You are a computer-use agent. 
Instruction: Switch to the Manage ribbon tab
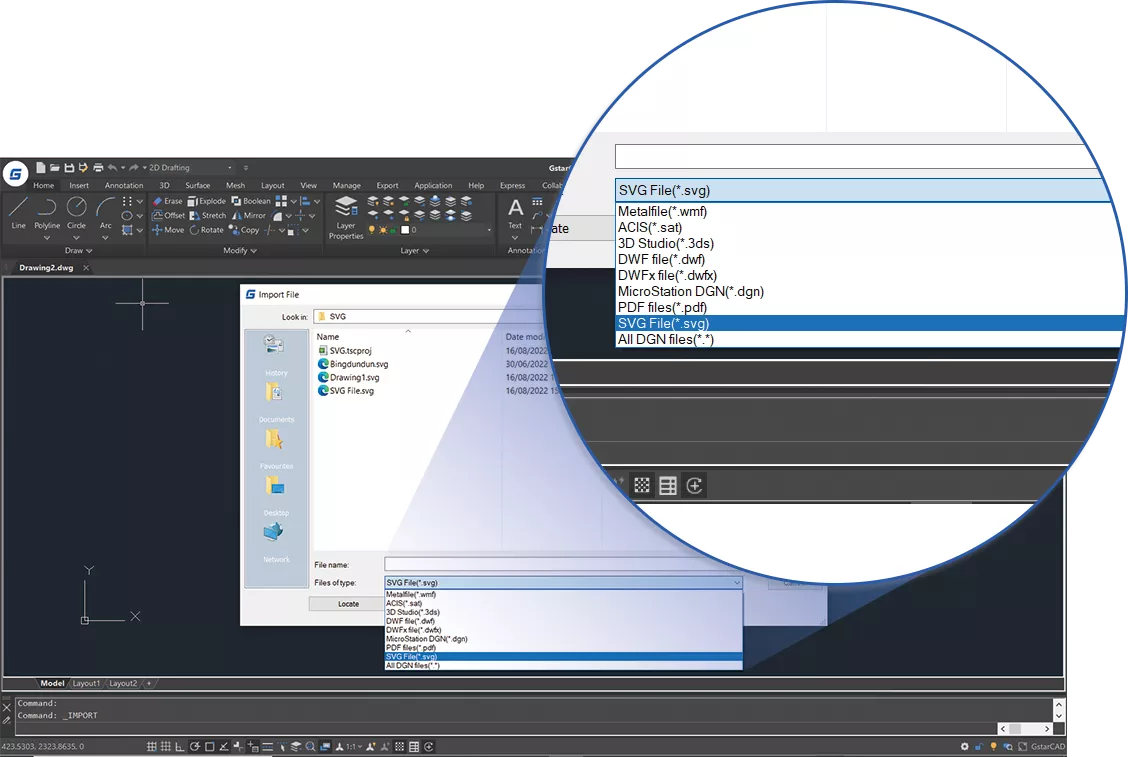(x=347, y=186)
